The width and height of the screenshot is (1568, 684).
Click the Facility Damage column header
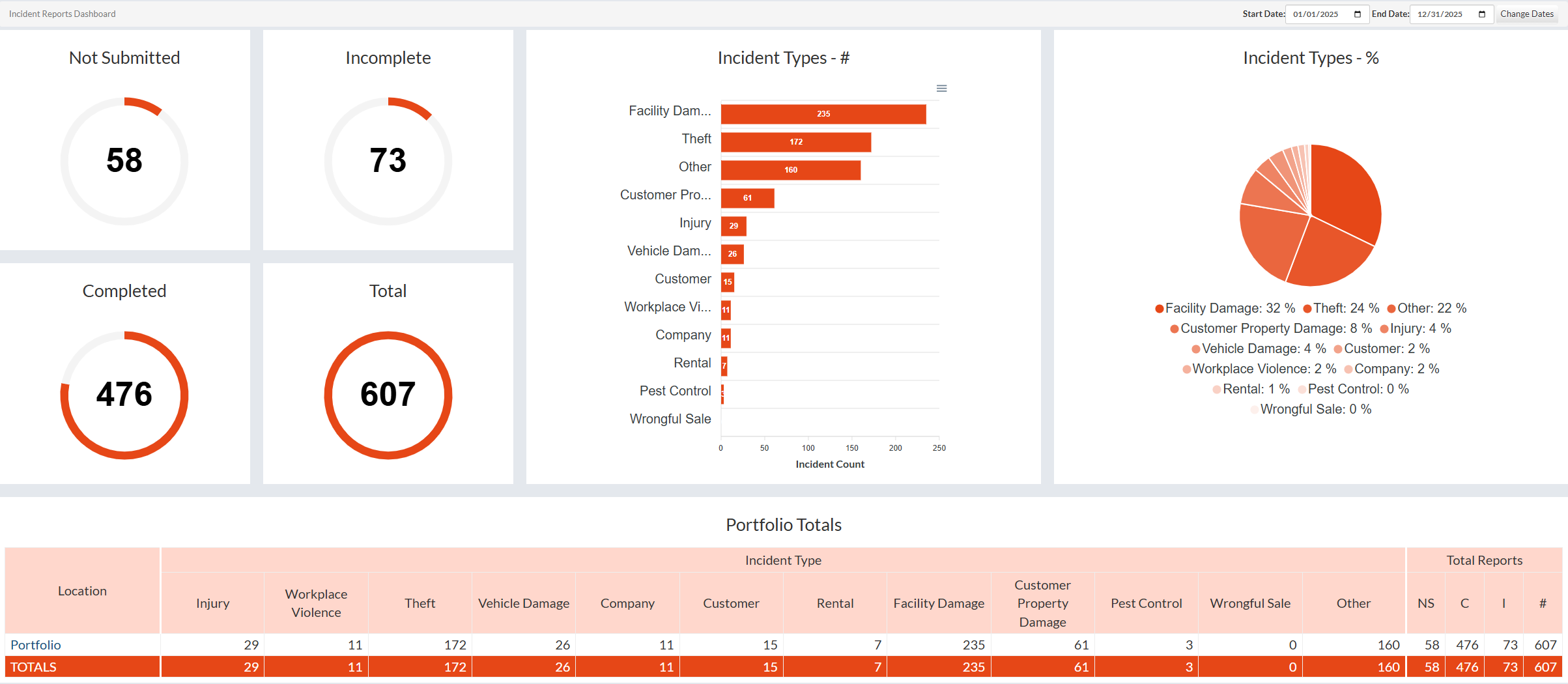[938, 603]
